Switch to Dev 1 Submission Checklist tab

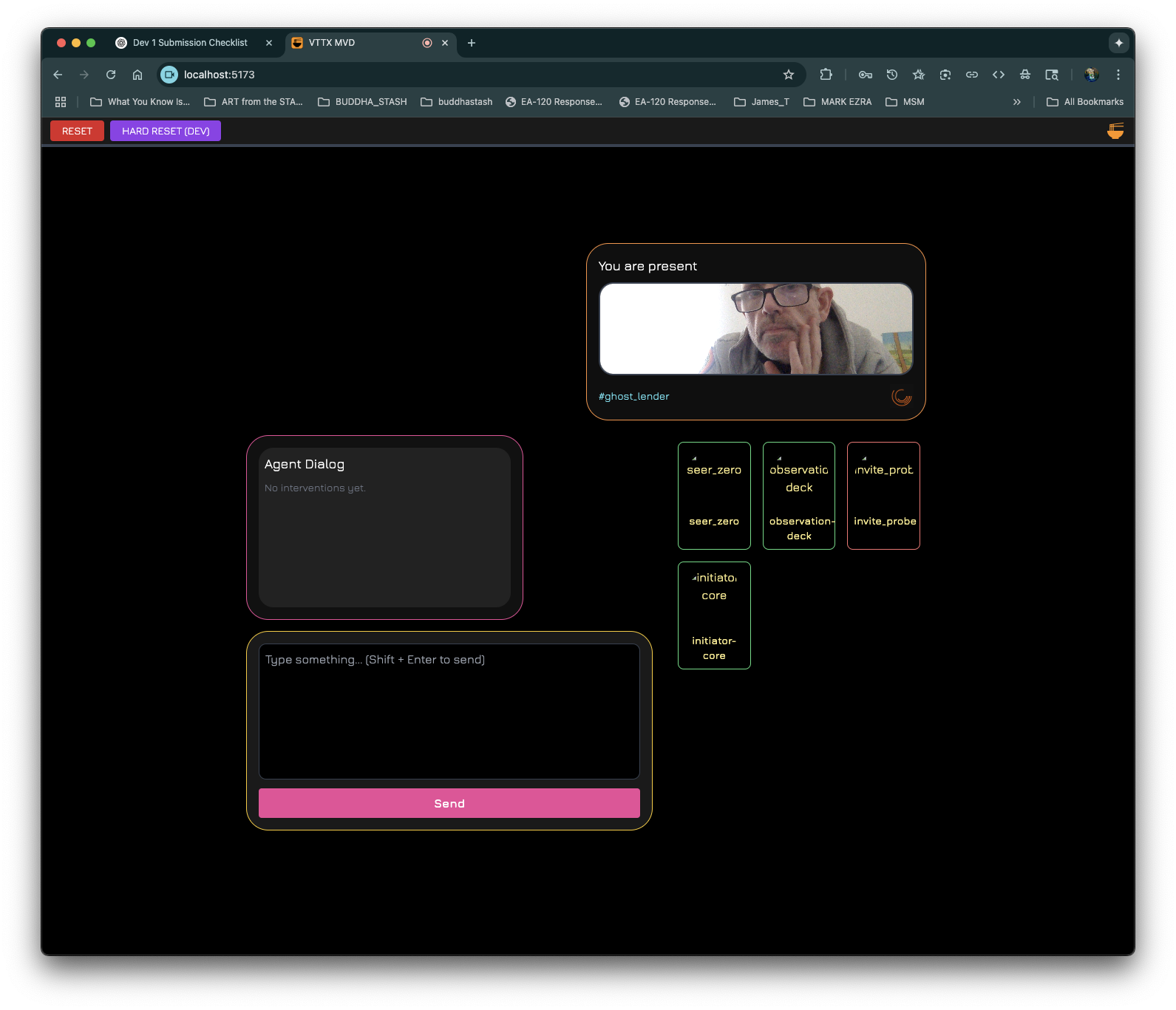point(190,43)
